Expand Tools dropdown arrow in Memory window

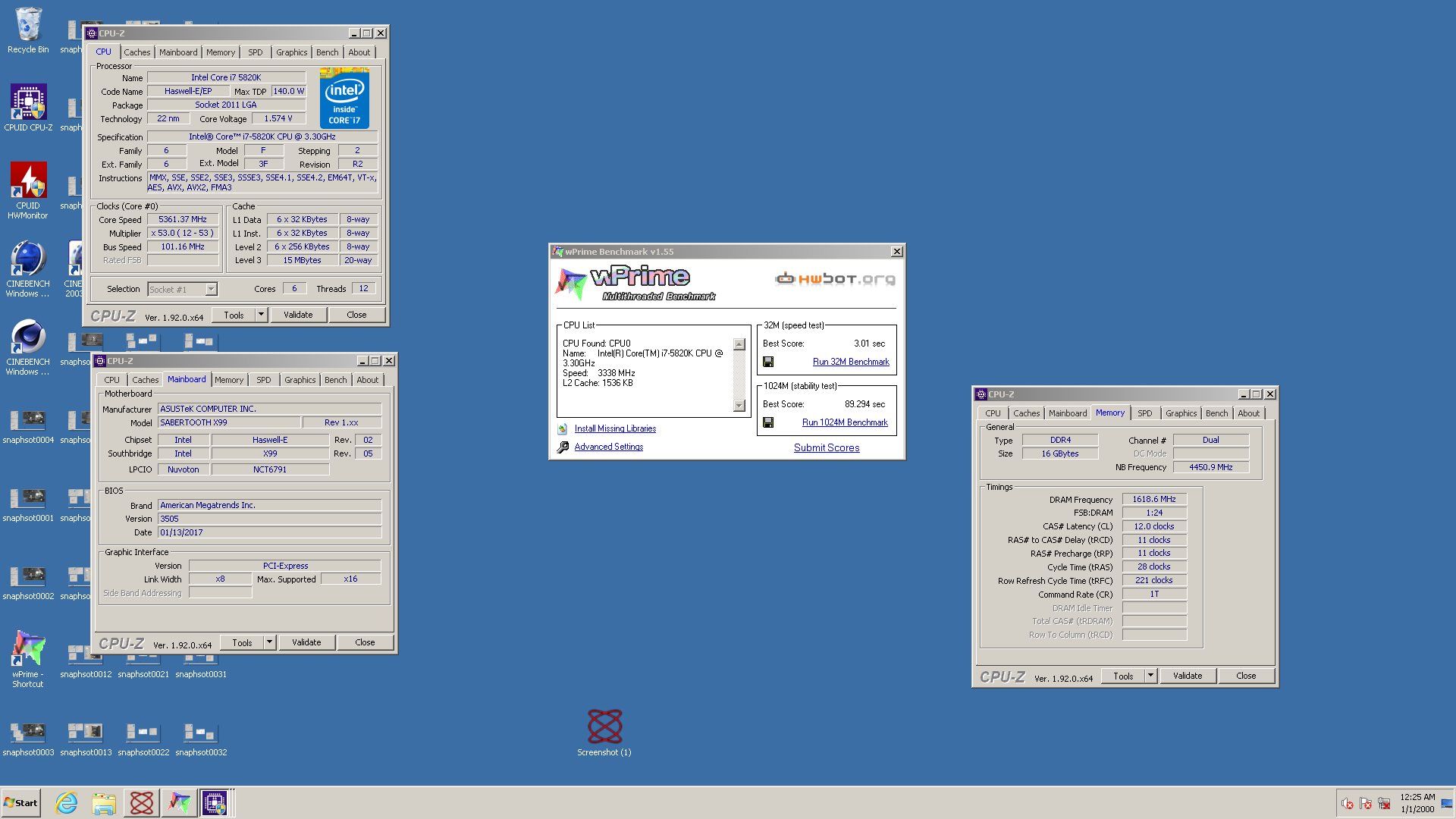(x=1150, y=676)
